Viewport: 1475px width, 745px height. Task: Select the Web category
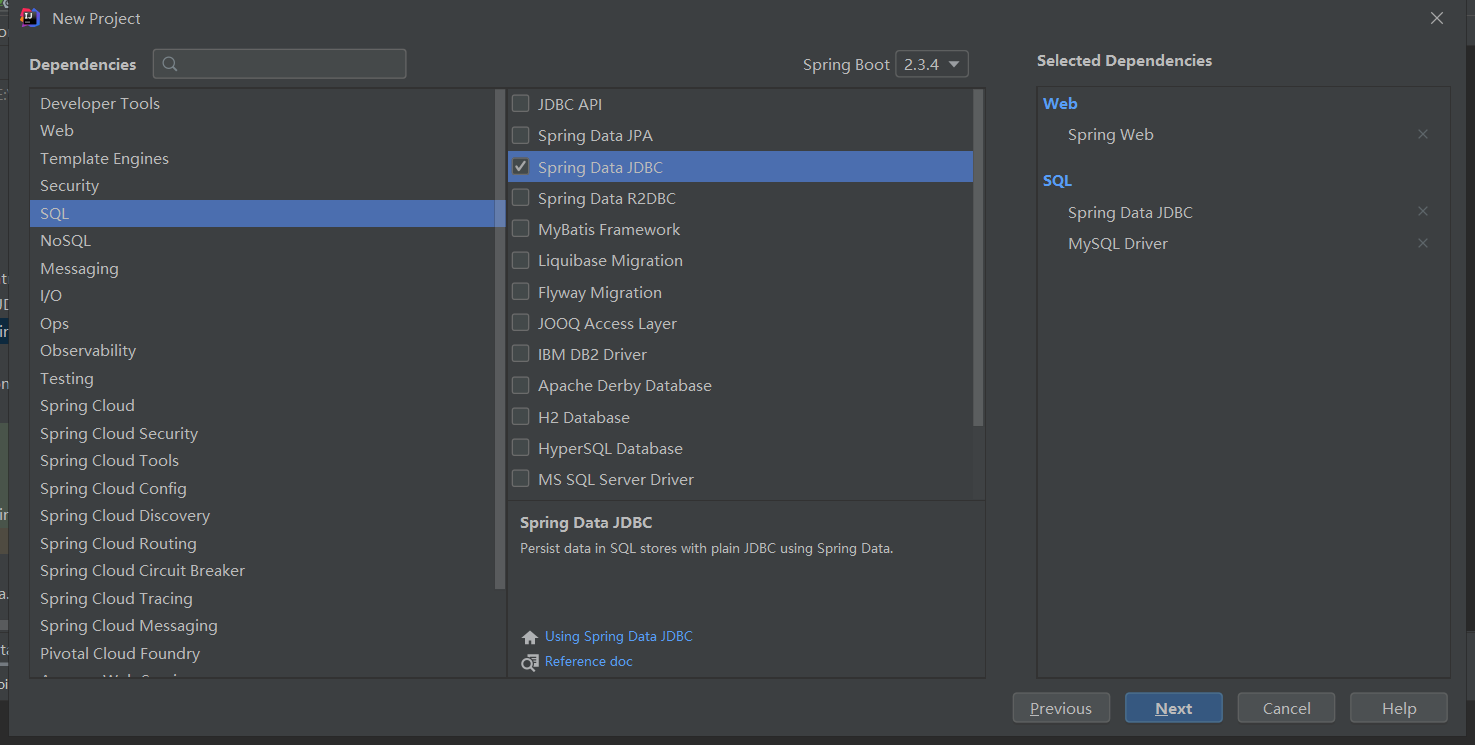tap(262, 131)
